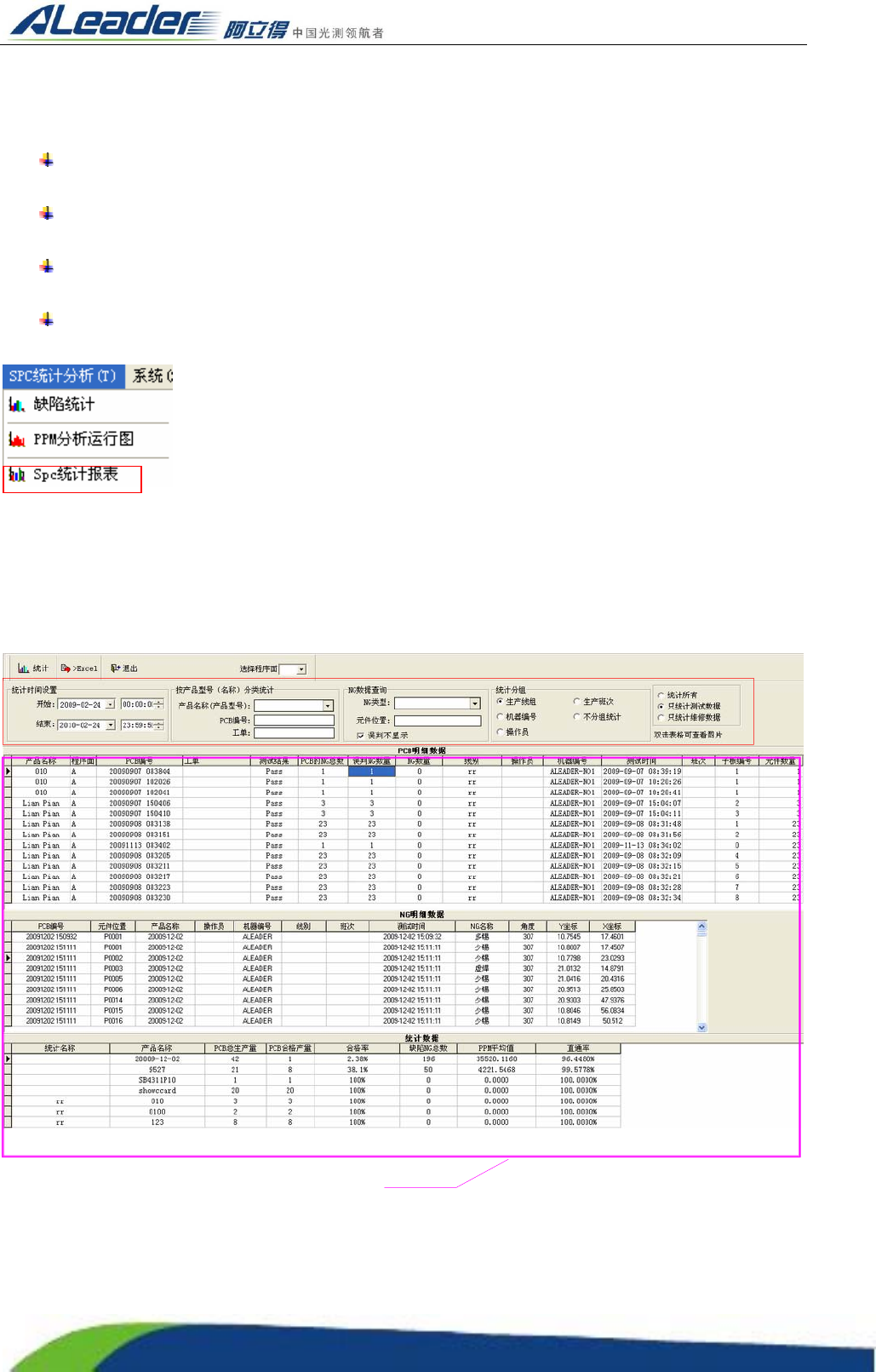
Task: Open the SPC统计分析(T) menu
Action: coord(63,376)
